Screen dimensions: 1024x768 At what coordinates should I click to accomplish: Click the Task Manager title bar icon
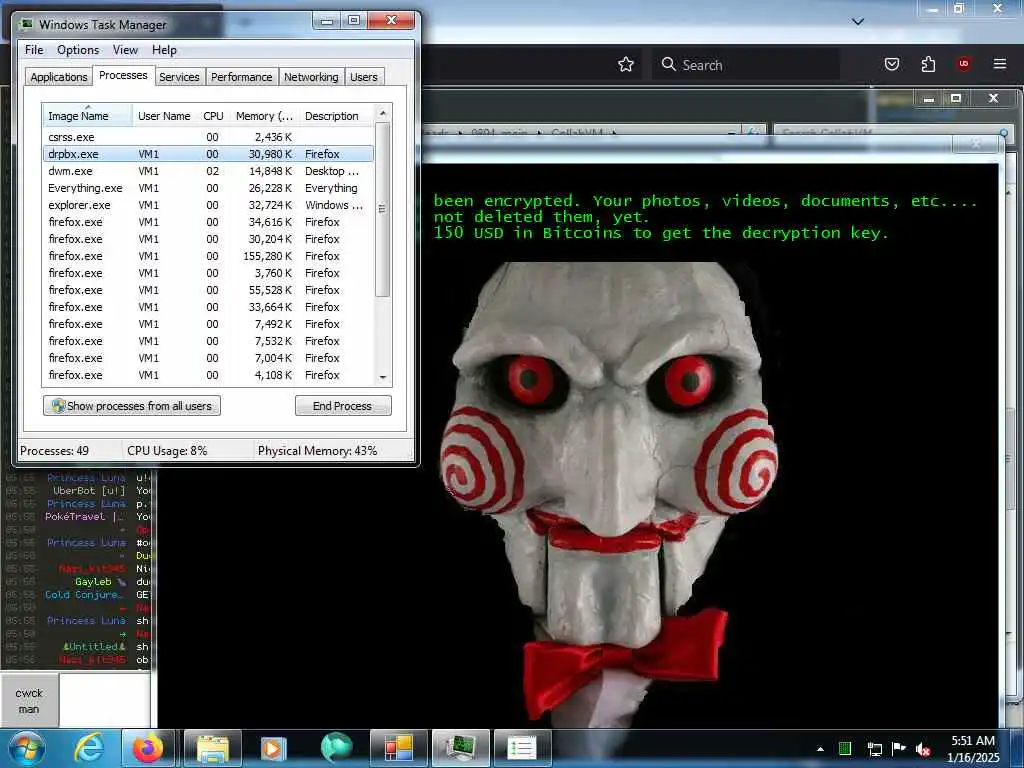[x=27, y=24]
